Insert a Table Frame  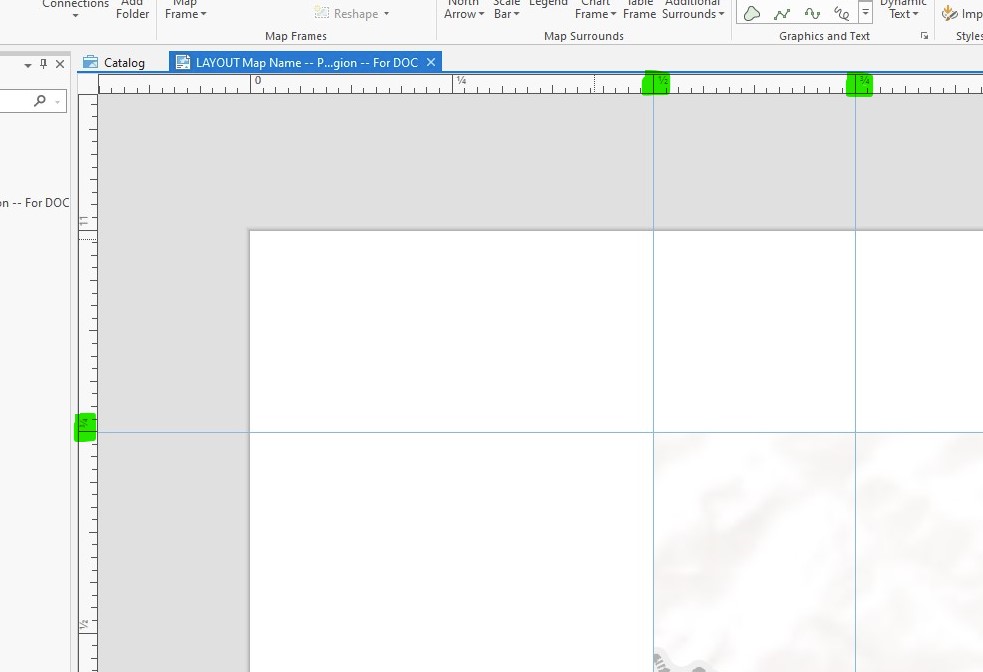(x=639, y=10)
